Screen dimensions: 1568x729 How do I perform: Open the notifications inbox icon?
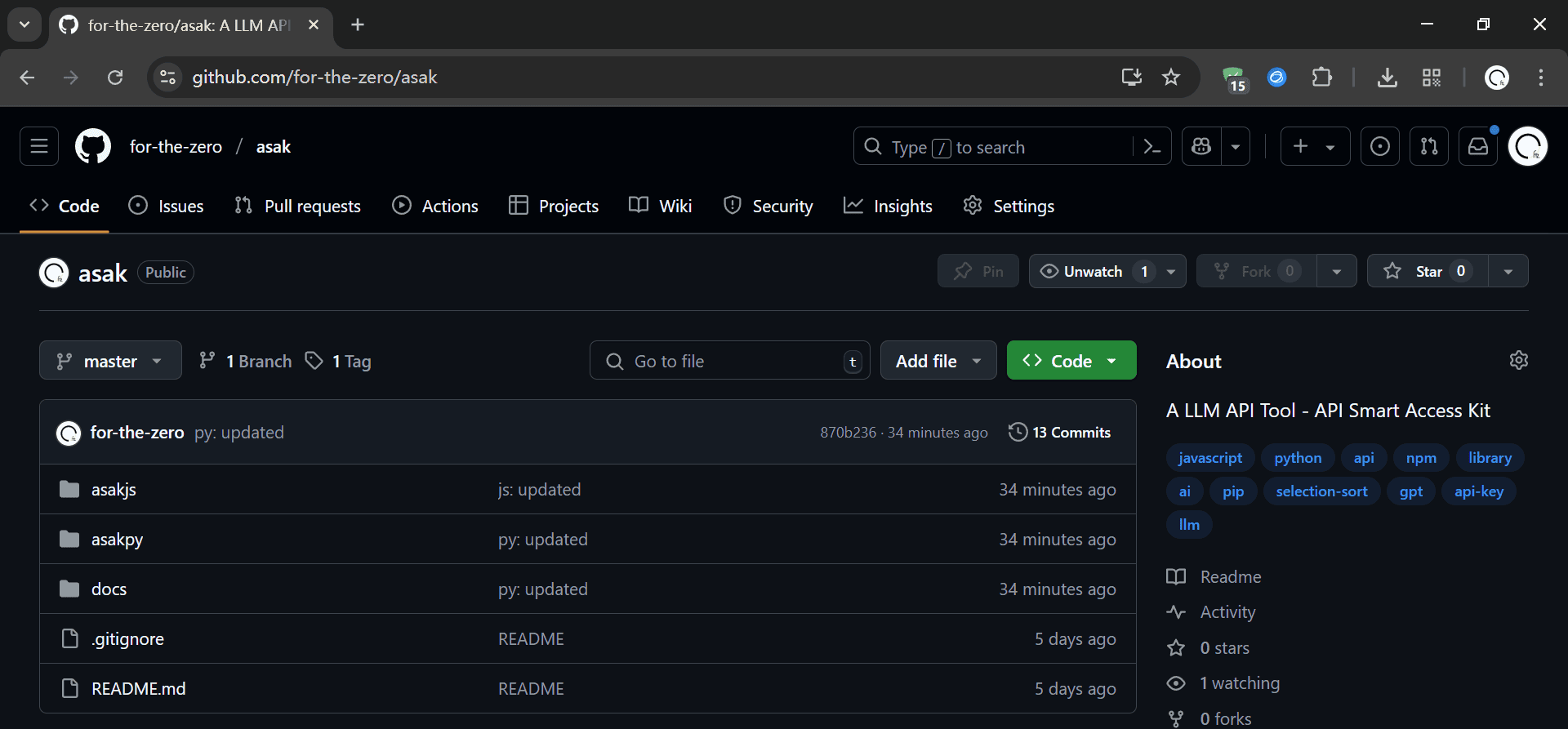point(1478,147)
